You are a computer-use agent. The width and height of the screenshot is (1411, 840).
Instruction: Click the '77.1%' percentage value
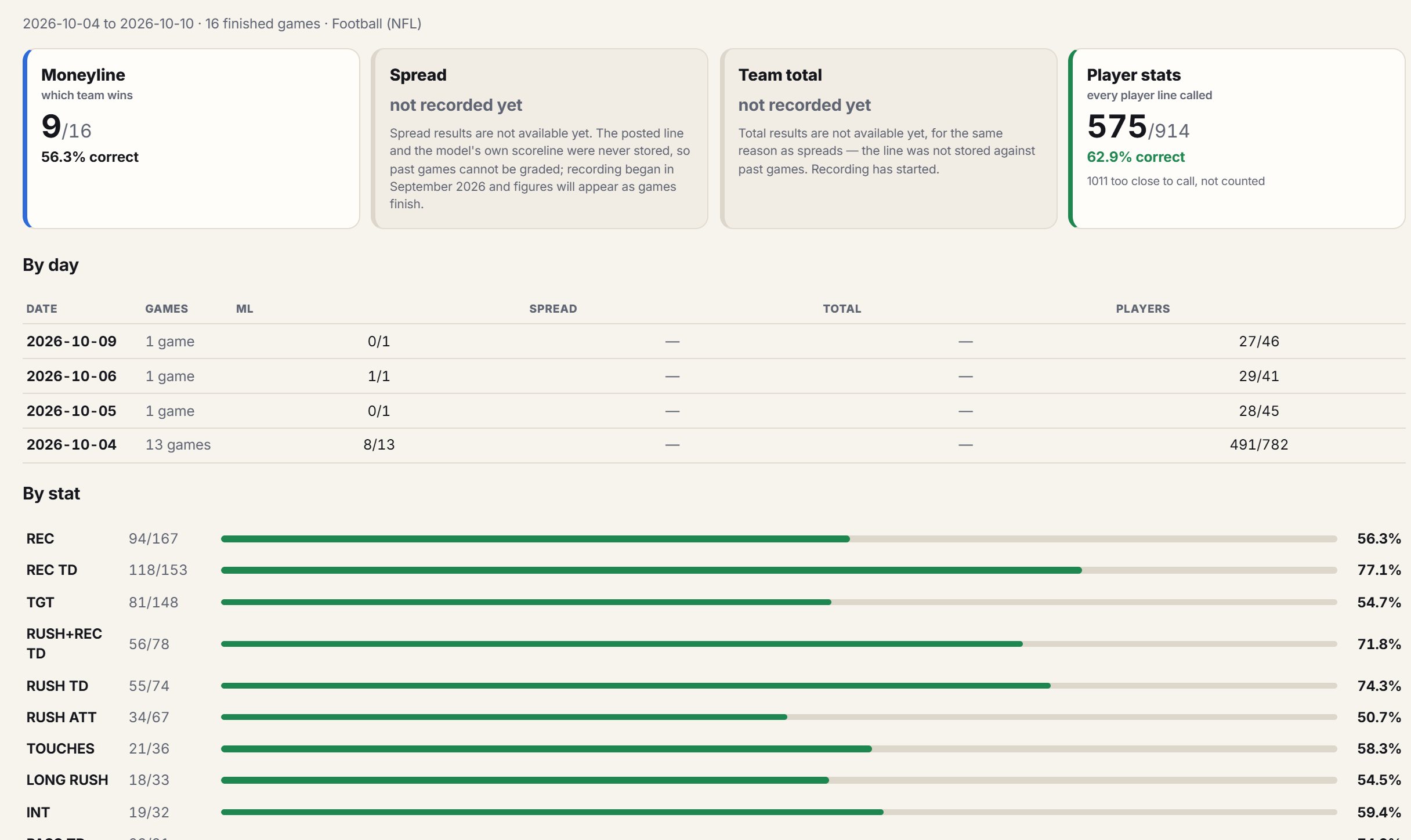[1379, 570]
